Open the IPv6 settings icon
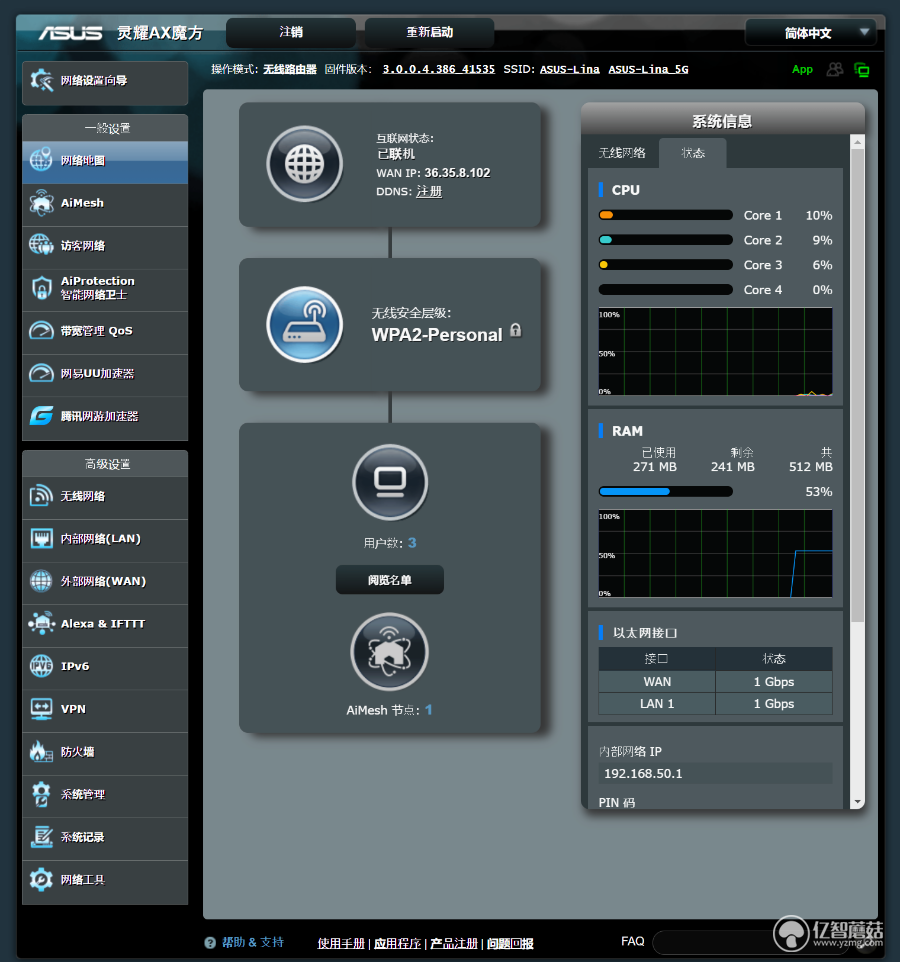The height and width of the screenshot is (962, 900). (x=41, y=666)
